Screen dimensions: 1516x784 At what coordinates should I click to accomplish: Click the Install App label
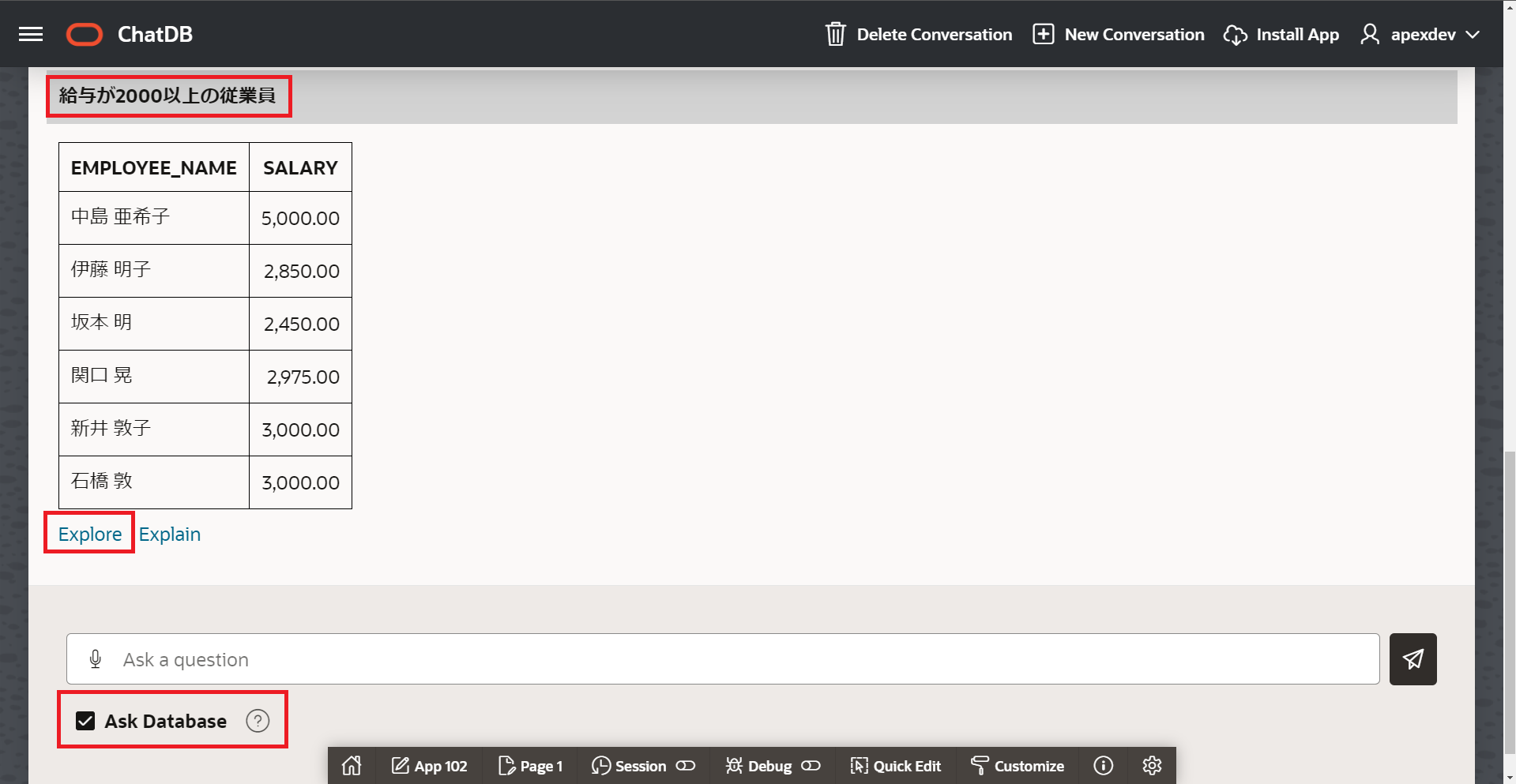click(1297, 35)
